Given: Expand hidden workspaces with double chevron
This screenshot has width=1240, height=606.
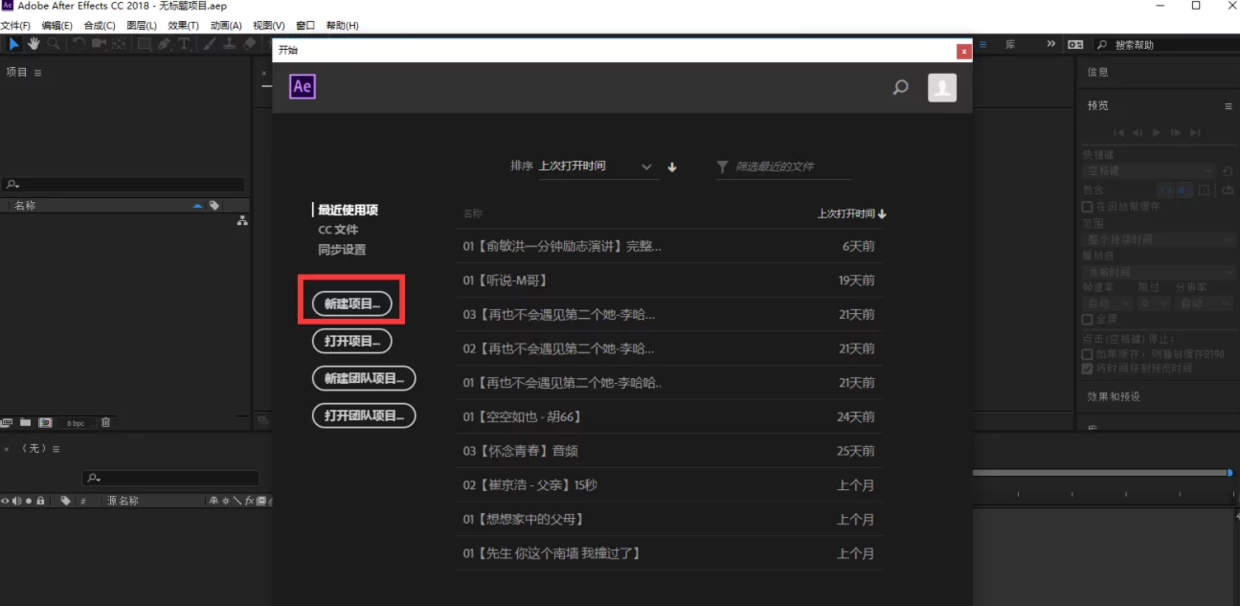Looking at the screenshot, I should (1051, 44).
